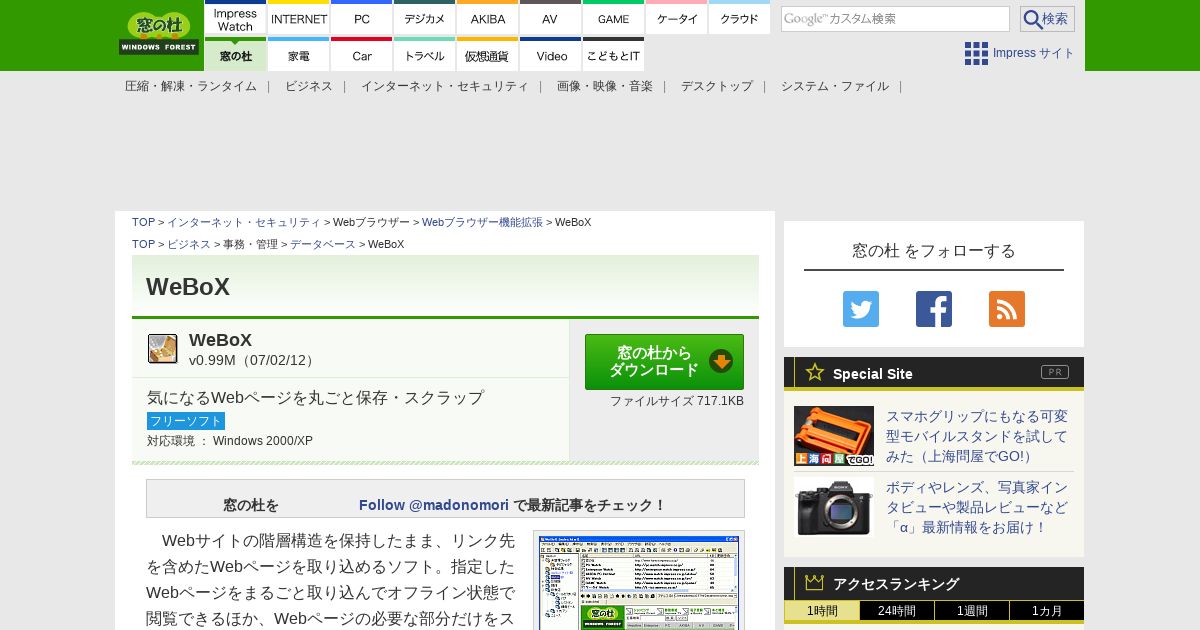Open the こどもとIT site tab
1200x630 pixels.
coord(613,55)
